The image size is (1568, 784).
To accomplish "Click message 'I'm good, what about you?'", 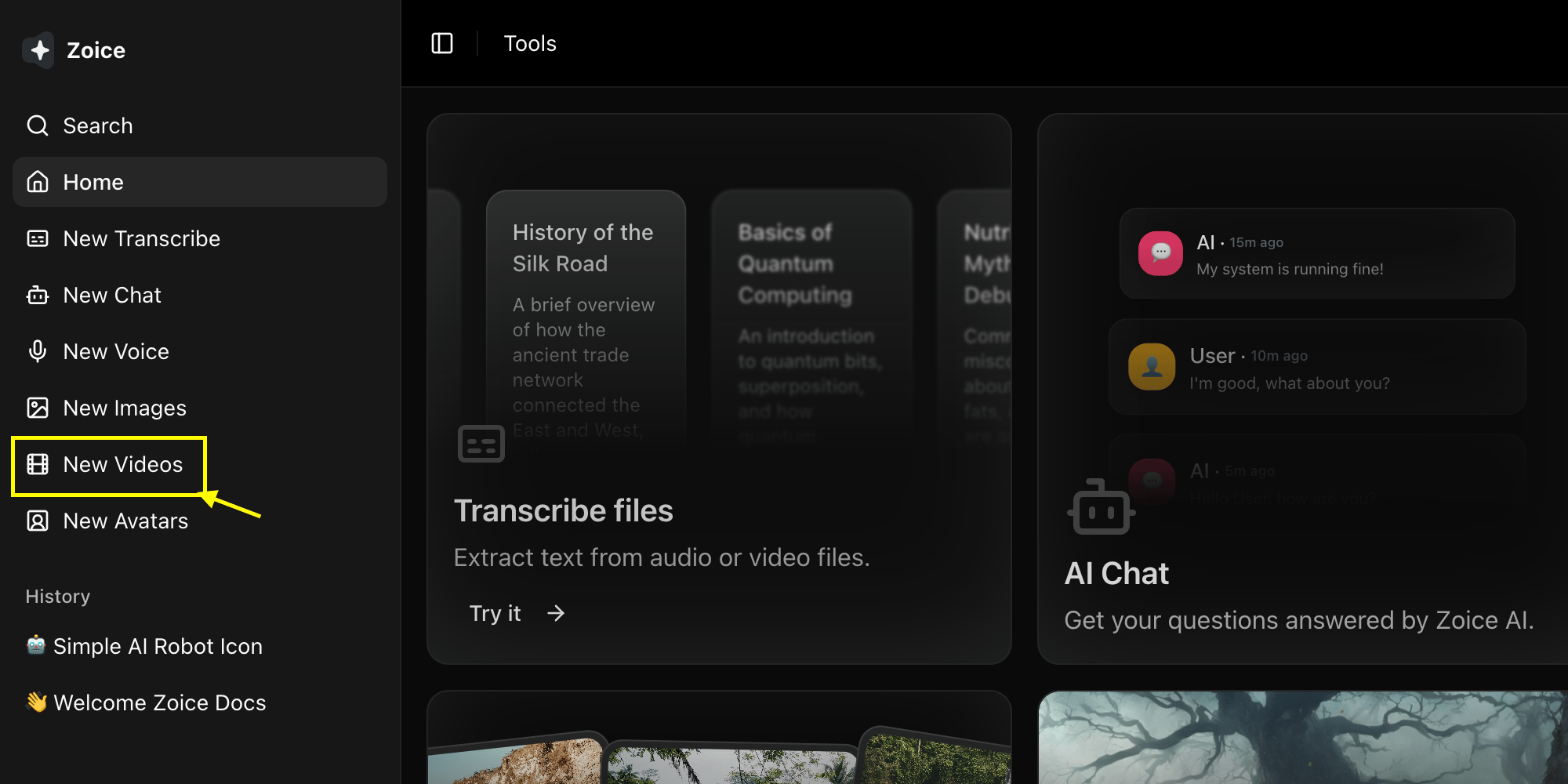I will [x=1290, y=383].
